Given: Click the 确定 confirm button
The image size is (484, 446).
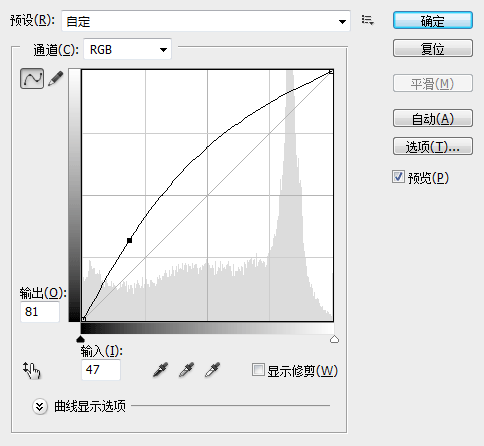Looking at the screenshot, I should tap(433, 21).
